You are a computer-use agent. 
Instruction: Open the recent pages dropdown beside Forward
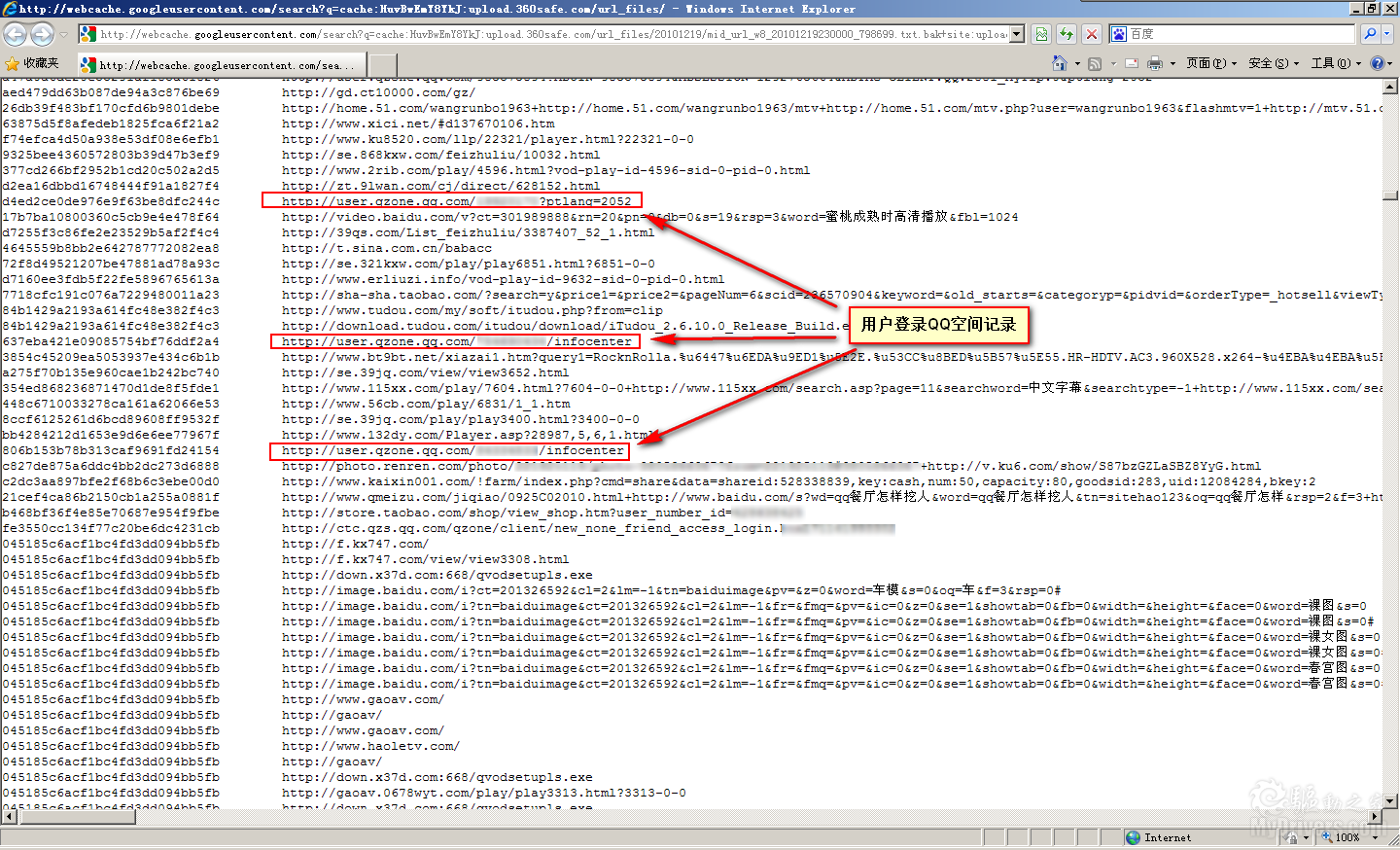click(64, 34)
